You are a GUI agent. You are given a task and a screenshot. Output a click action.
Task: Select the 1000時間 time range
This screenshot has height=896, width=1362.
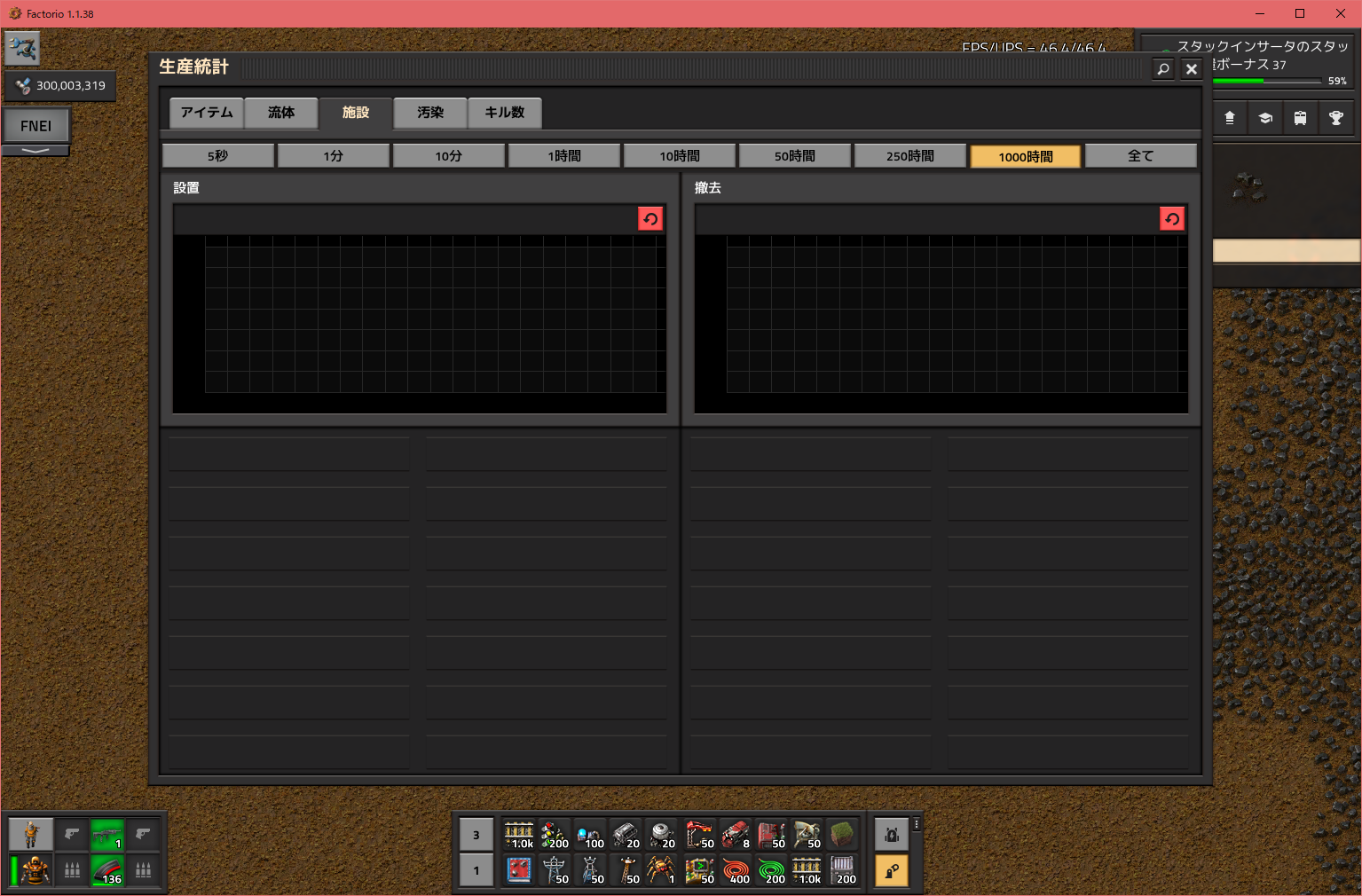(1026, 156)
